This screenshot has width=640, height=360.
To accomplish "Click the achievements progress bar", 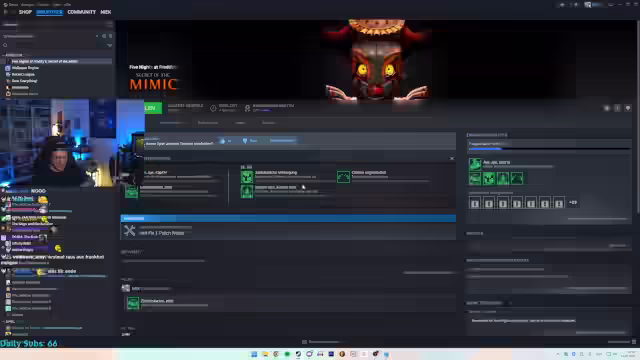I will (549, 149).
